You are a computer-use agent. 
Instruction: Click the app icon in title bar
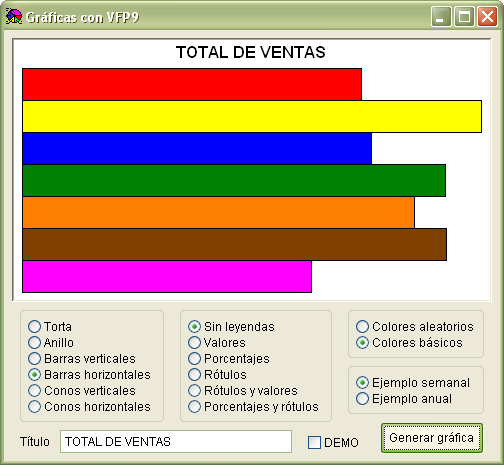[x=14, y=16]
